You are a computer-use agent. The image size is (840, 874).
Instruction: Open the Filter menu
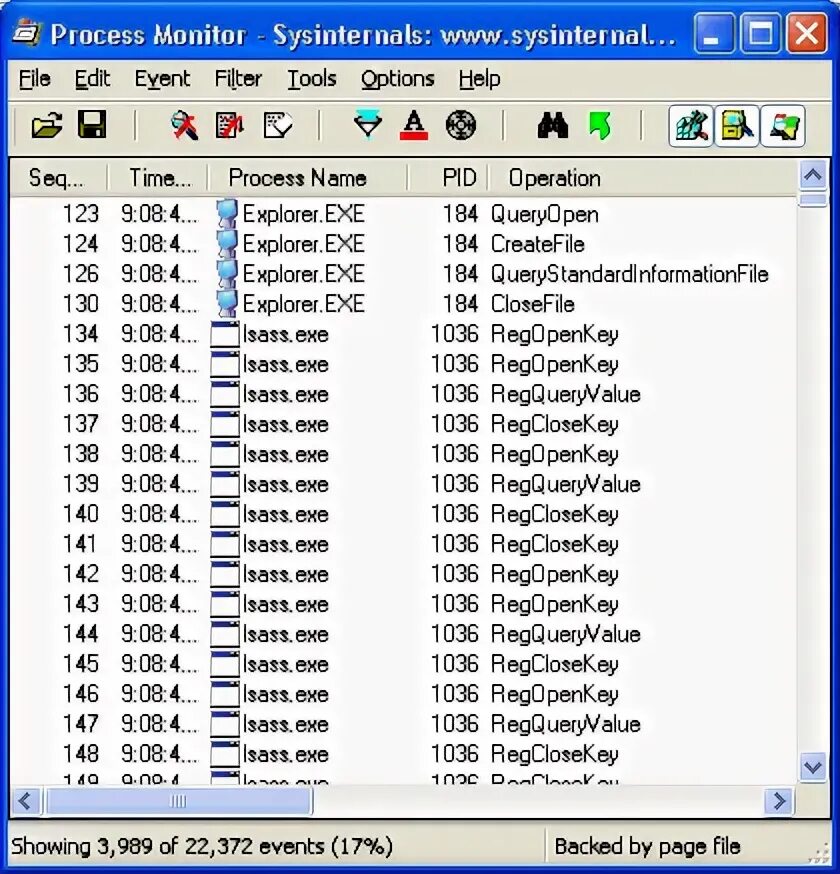[238, 79]
